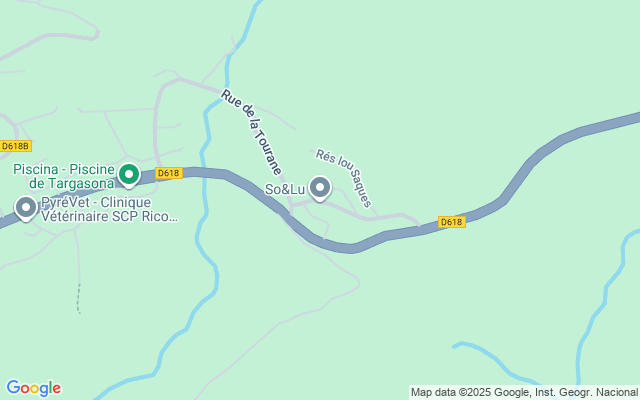Click the Rue de la Tourane label
Image resolution: width=640 pixels, height=400 pixels.
(251, 132)
